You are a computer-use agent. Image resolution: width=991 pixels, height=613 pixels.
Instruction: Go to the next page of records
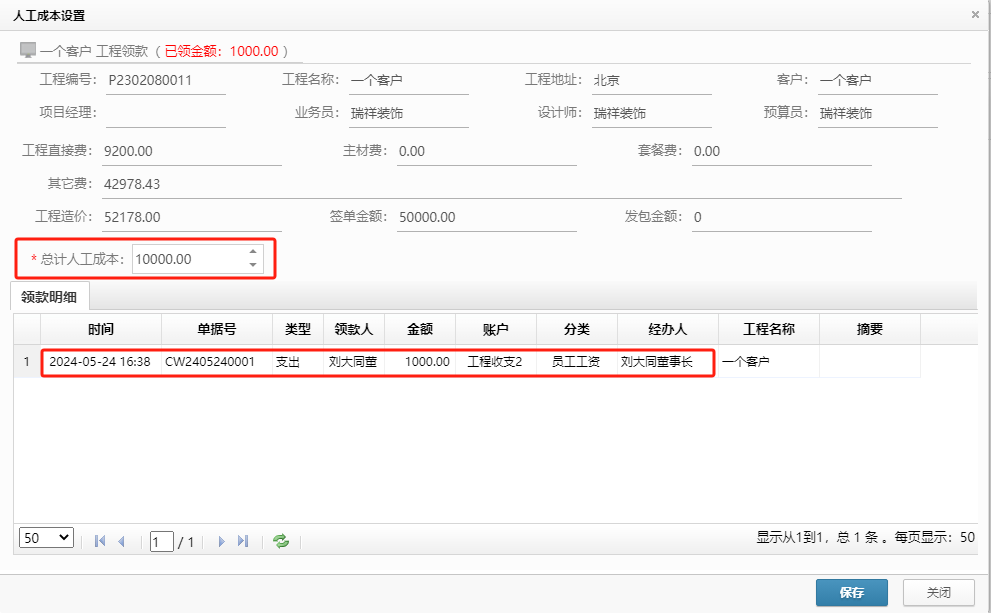(x=222, y=539)
